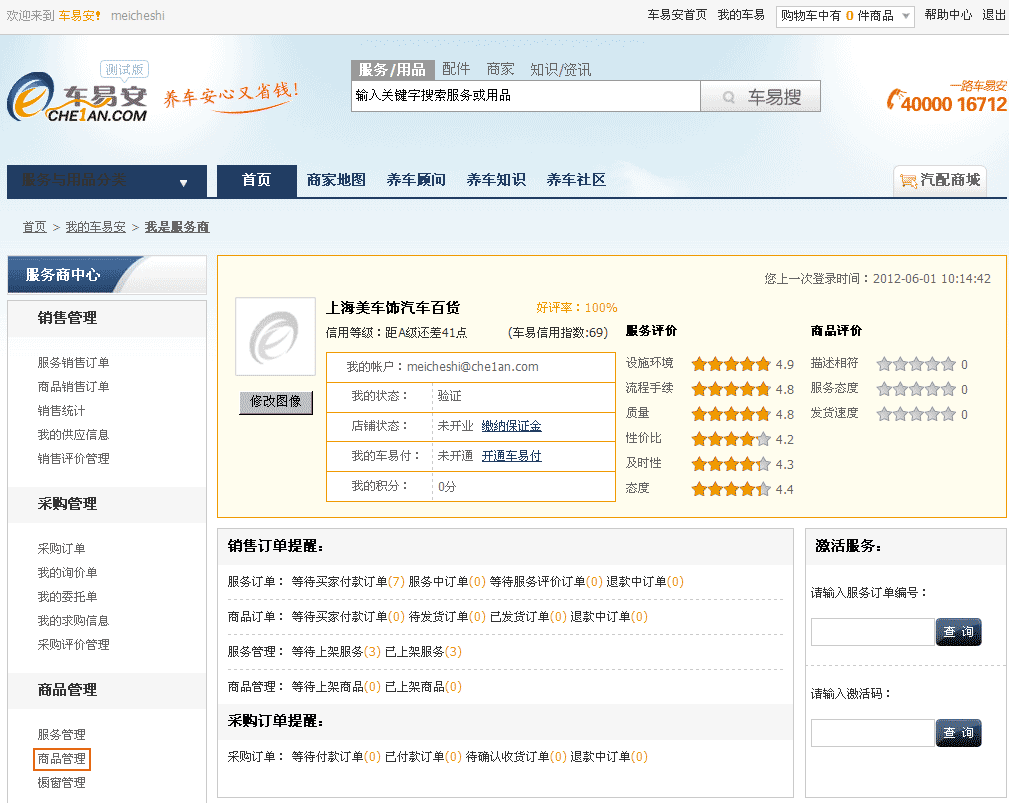The width and height of the screenshot is (1009, 803).
Task: Click the 首页 breadcrumb link
Action: (35, 227)
